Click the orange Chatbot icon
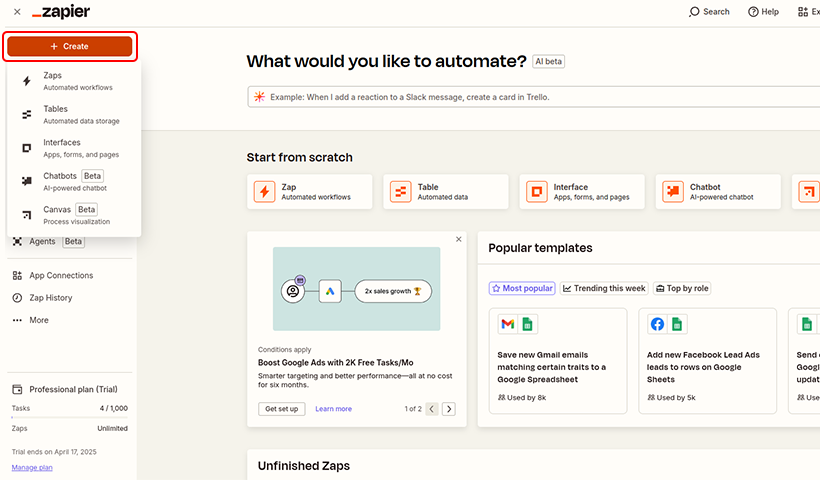 coord(673,192)
